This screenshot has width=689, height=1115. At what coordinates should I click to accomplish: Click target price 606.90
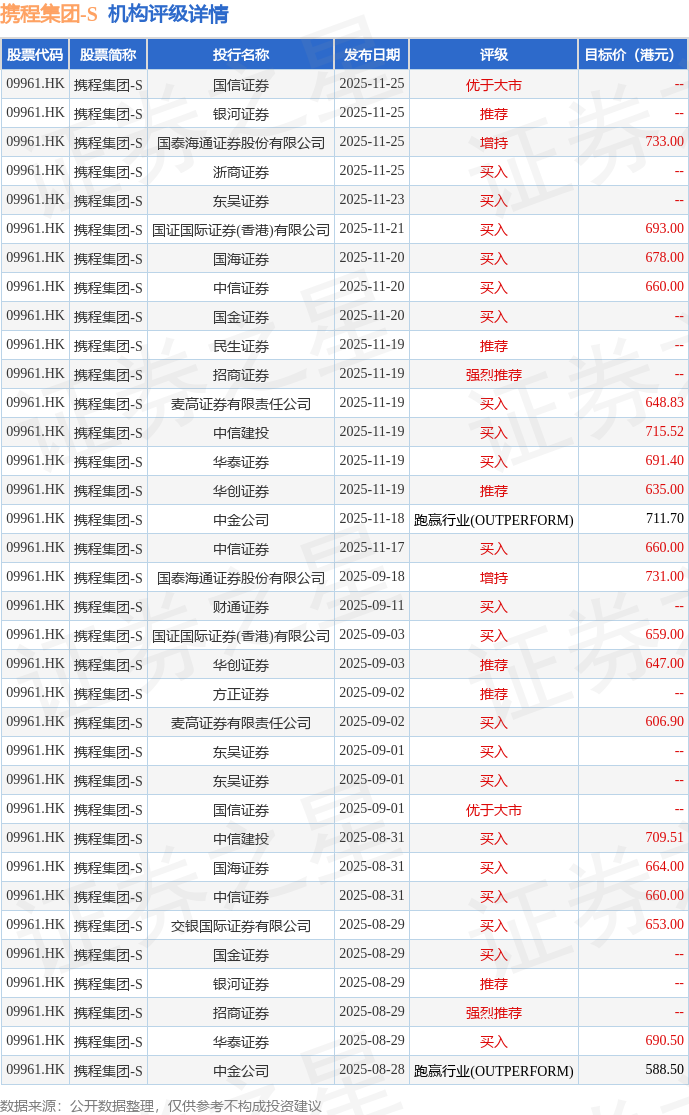coord(664,722)
